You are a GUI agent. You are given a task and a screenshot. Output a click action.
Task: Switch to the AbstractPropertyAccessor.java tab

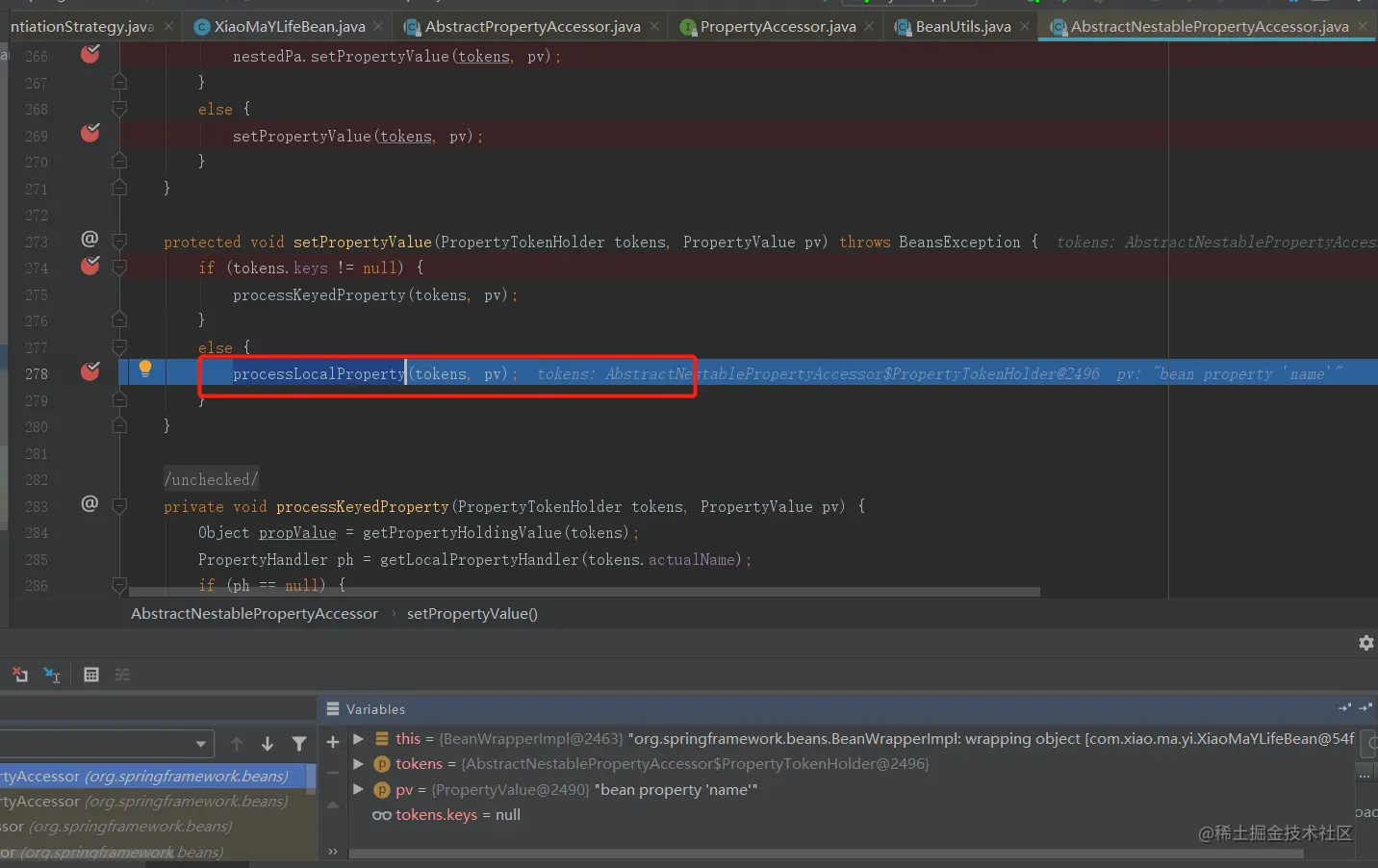click(x=532, y=27)
